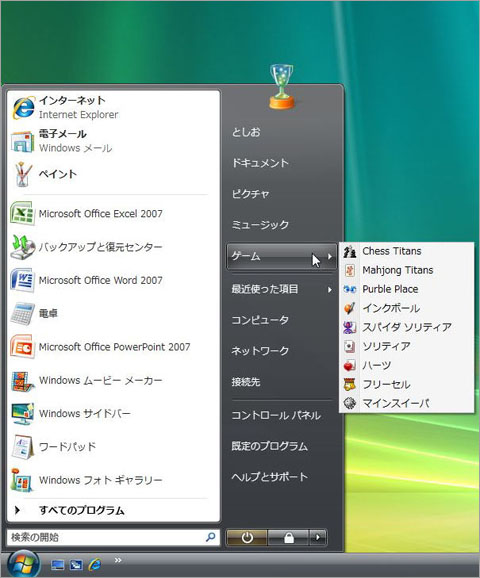Viewport: 480px width, 578px height.
Task: Click the search magnifier icon
Action: point(211,537)
